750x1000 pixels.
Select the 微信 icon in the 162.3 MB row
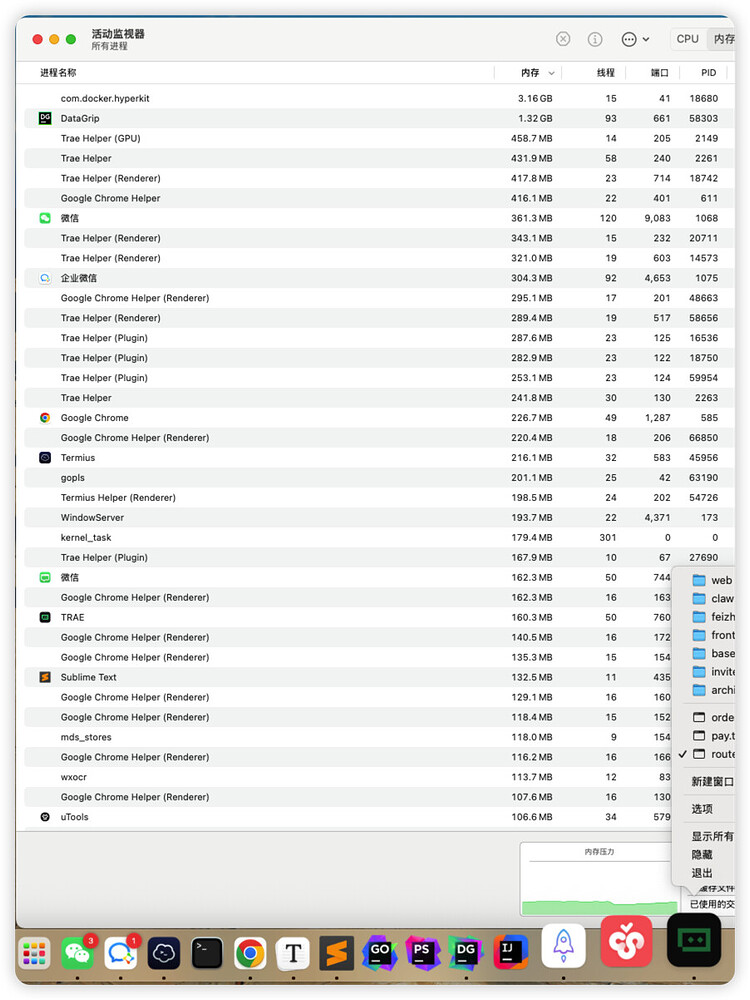click(x=45, y=577)
